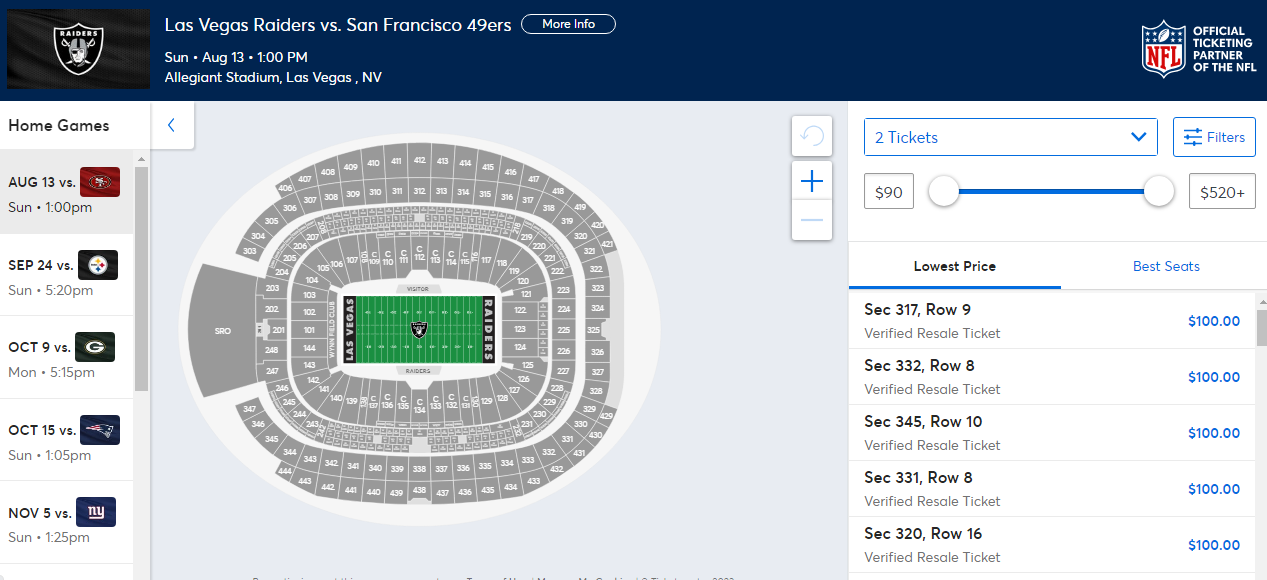Viewport: 1267px width, 580px height.
Task: Collapse the Home Games sidebar
Action: [172, 126]
